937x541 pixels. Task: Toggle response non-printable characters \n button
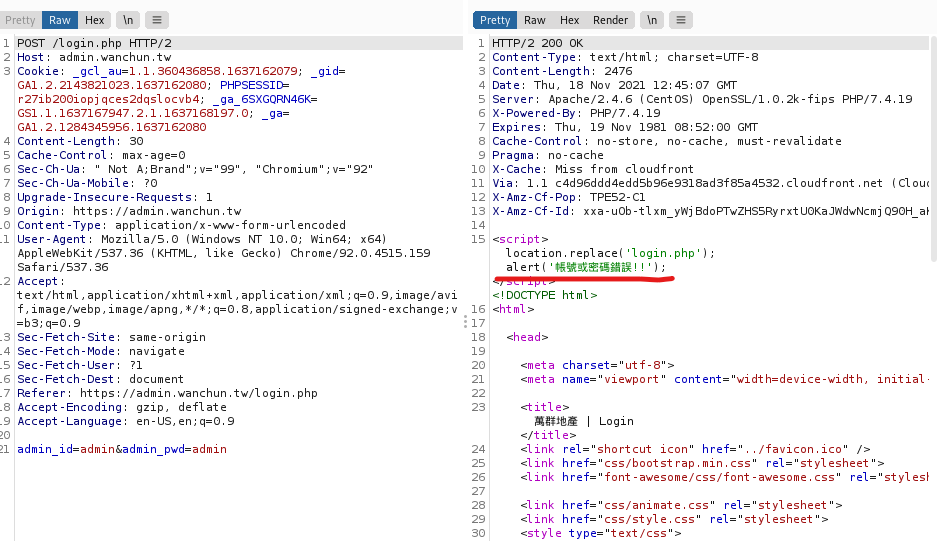click(652, 20)
